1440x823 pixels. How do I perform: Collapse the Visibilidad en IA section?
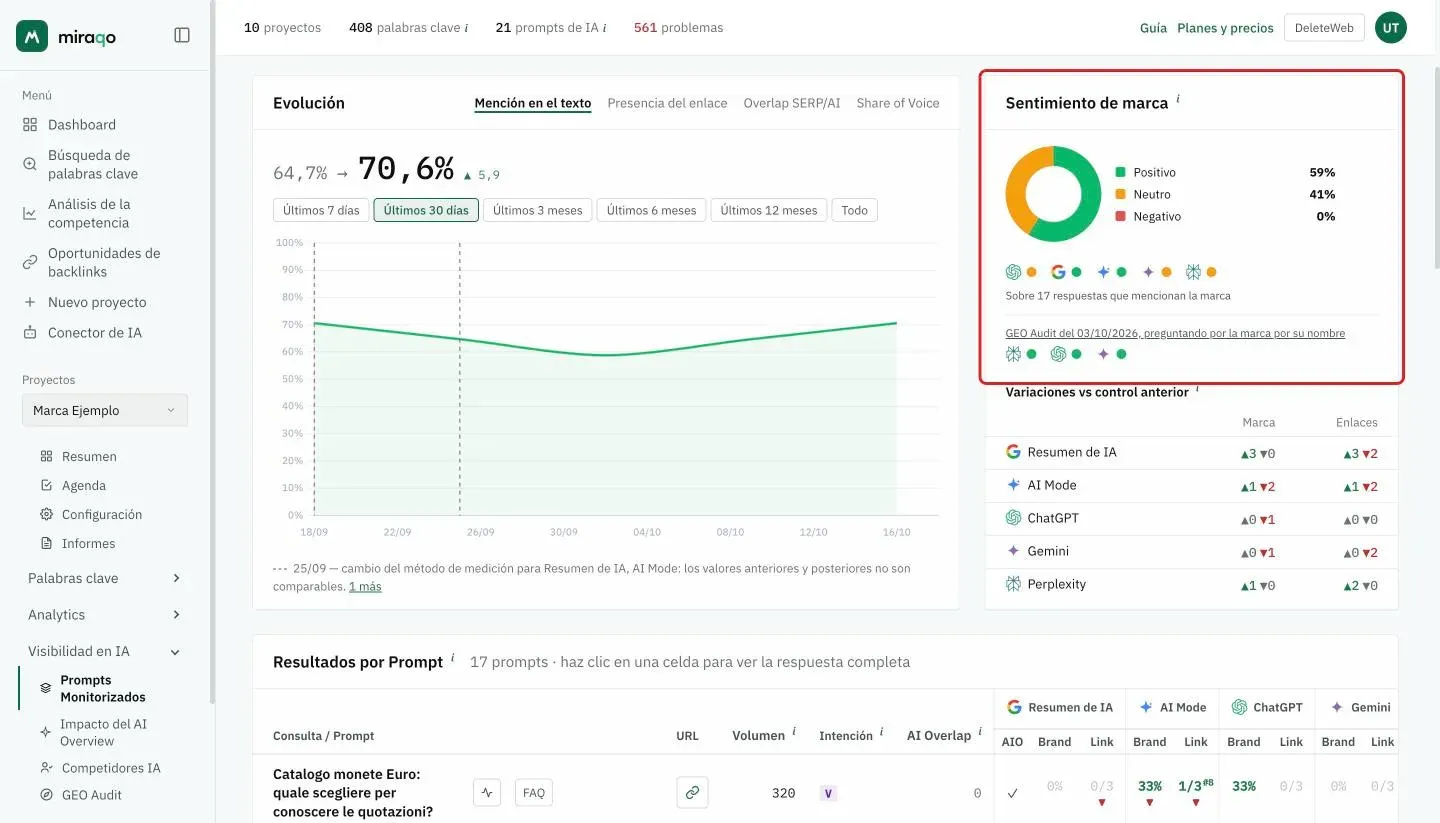[x=104, y=651]
